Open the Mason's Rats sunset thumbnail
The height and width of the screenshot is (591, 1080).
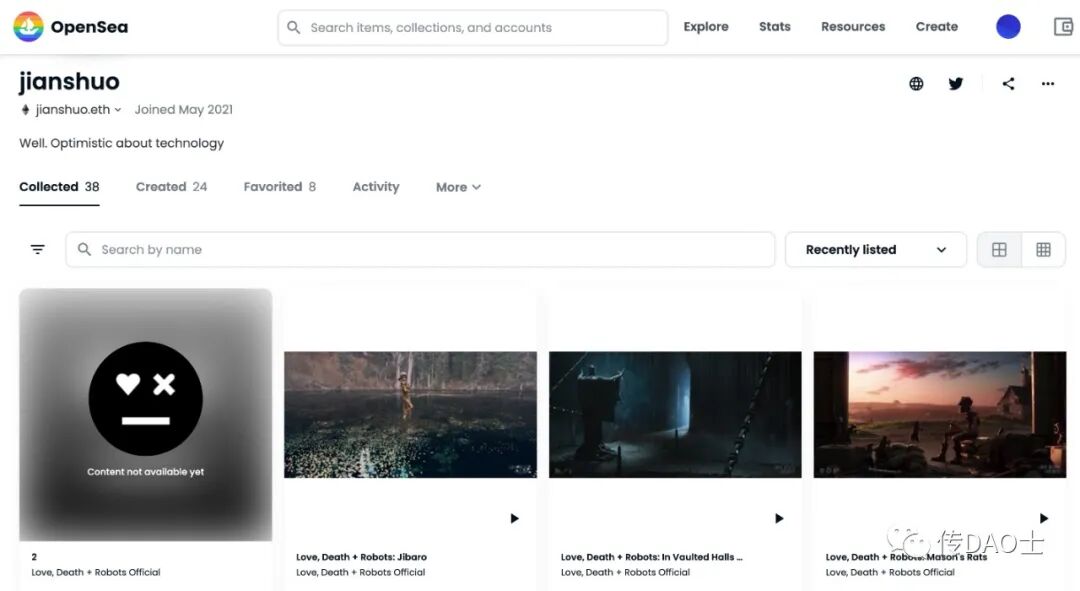939,415
